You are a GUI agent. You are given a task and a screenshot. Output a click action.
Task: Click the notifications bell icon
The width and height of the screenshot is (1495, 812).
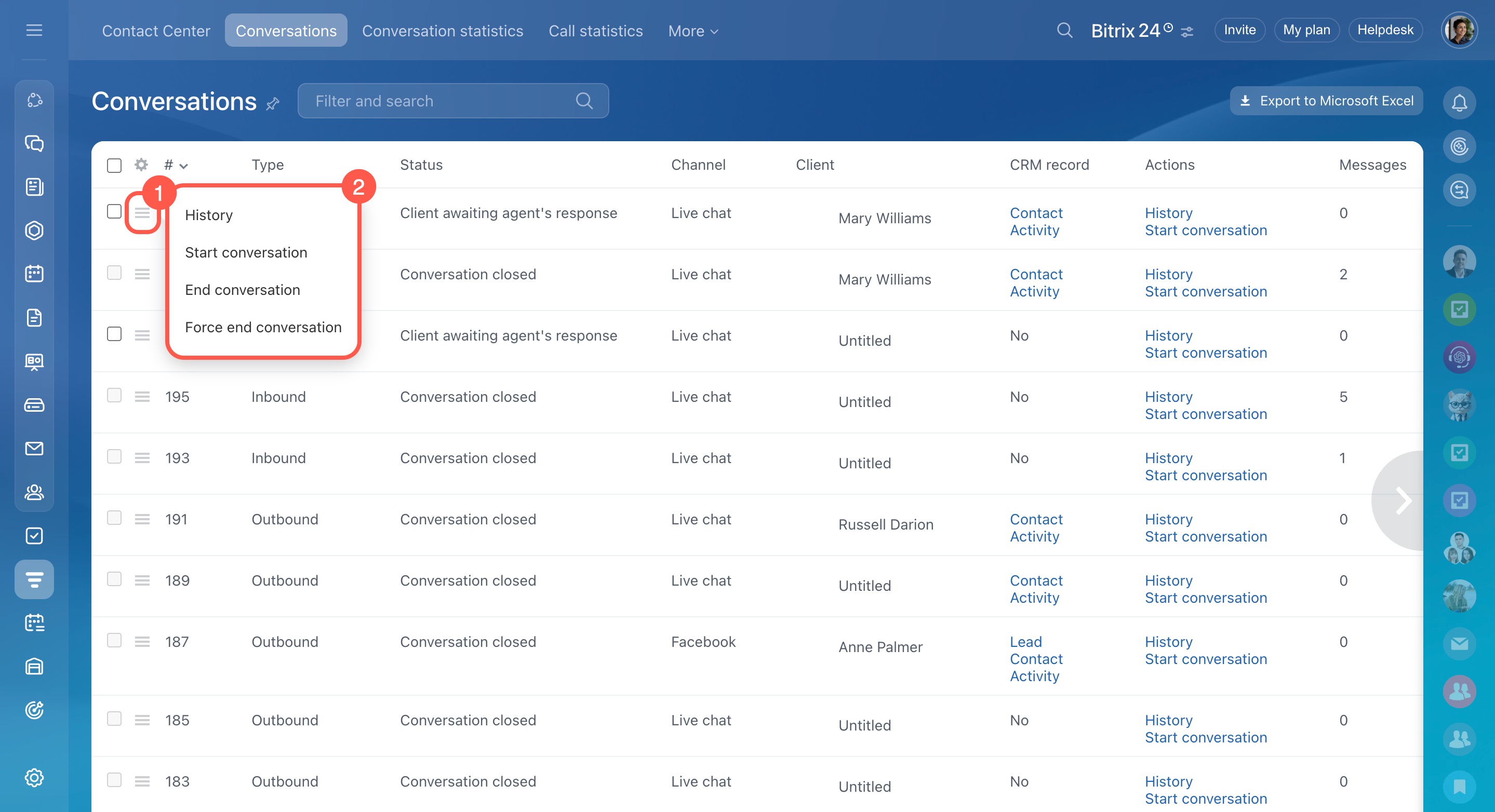pos(1459,103)
